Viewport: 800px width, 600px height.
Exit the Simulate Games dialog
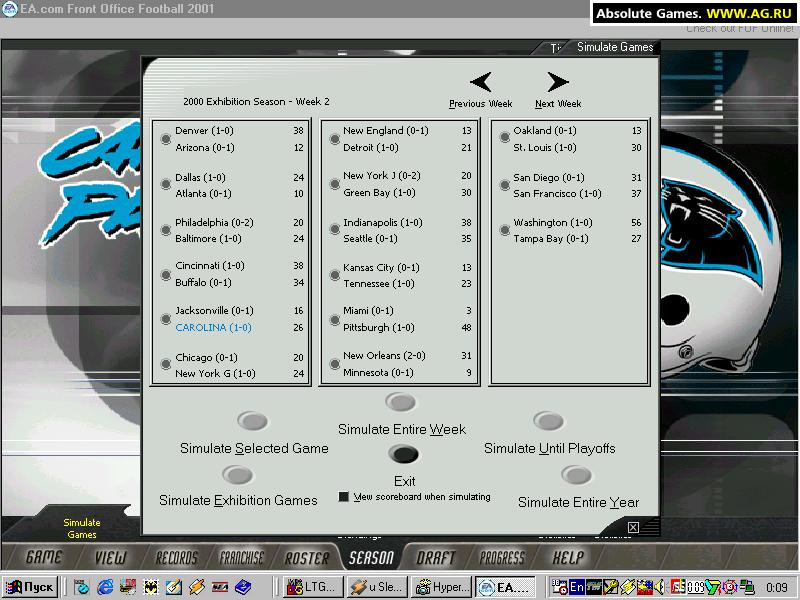point(404,454)
